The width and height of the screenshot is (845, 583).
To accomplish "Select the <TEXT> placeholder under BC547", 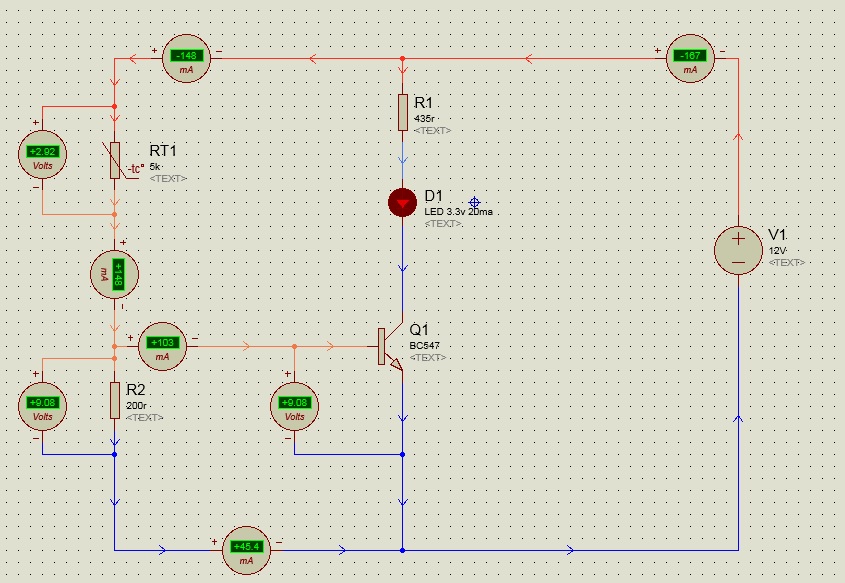I will pyautogui.click(x=428, y=358).
